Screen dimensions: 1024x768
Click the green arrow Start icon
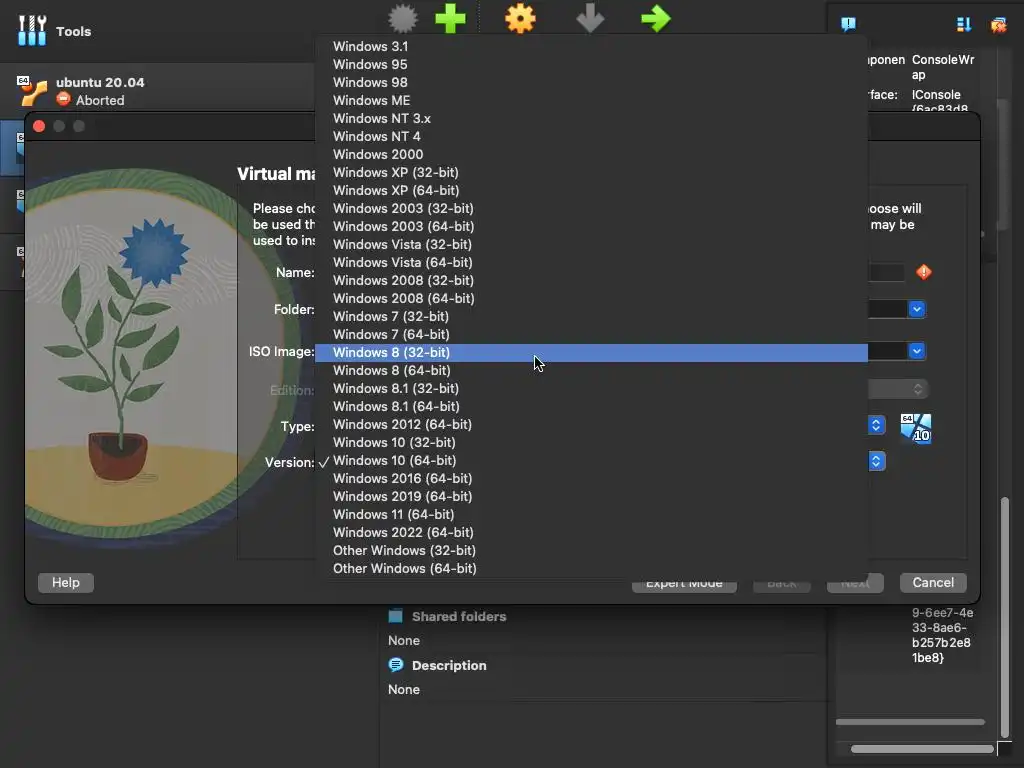(x=656, y=18)
